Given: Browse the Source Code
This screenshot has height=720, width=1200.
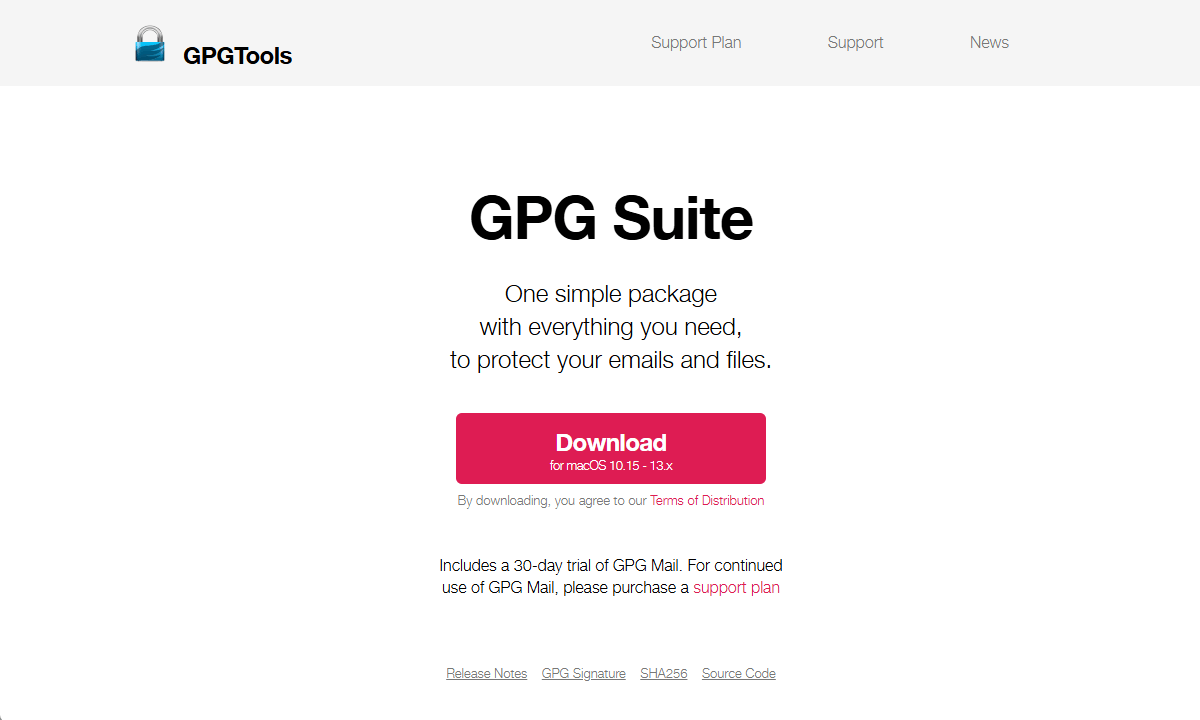Looking at the screenshot, I should coord(738,673).
